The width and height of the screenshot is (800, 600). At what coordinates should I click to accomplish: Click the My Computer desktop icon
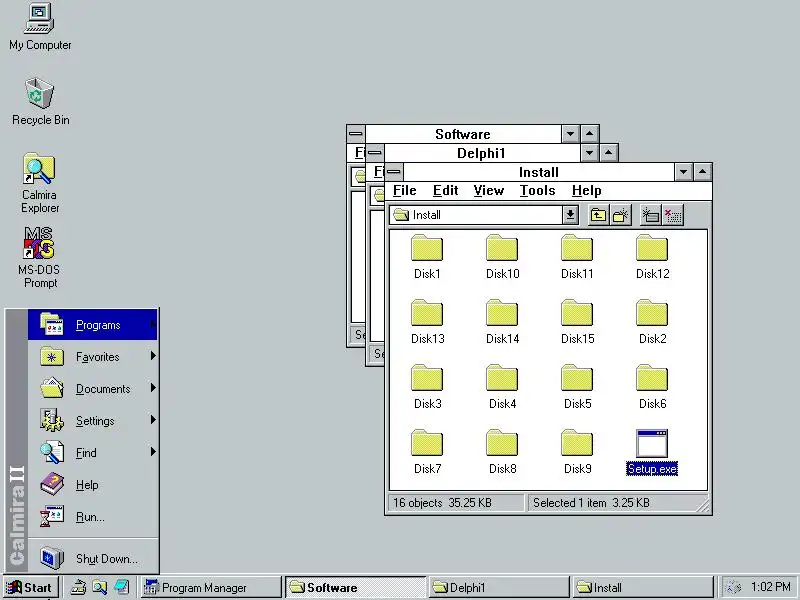pyautogui.click(x=40, y=27)
